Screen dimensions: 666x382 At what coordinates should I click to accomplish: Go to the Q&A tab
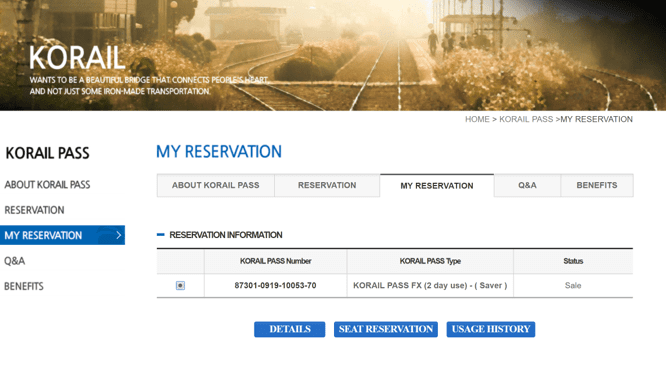tap(527, 185)
